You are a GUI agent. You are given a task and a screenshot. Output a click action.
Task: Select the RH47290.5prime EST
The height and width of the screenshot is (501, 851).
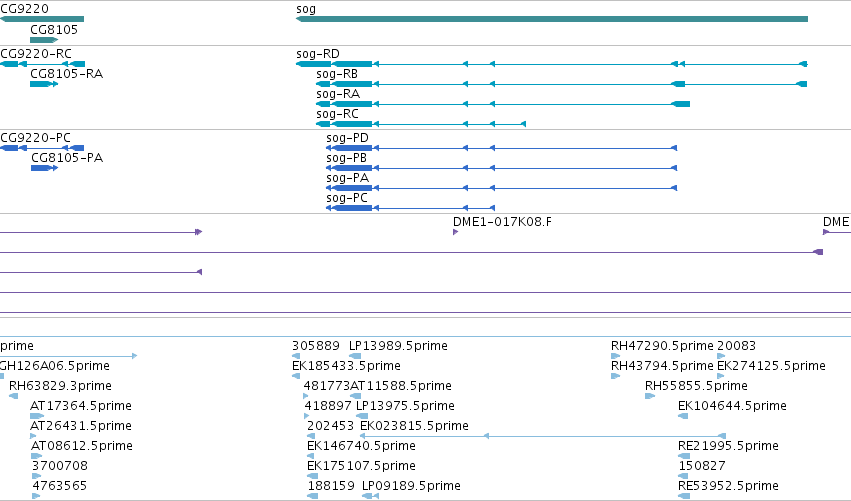point(662,346)
